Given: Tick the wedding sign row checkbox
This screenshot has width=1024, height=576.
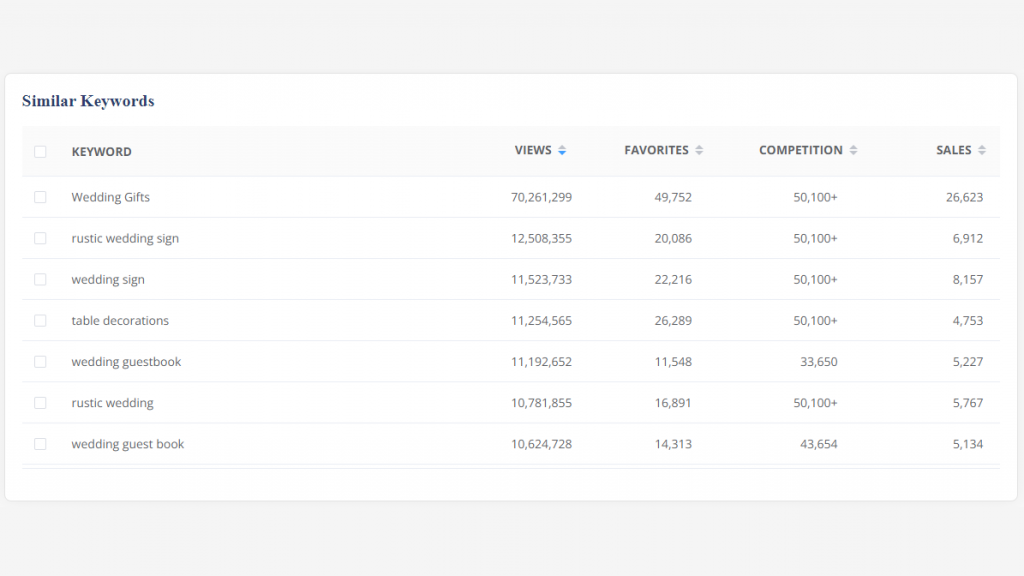Looking at the screenshot, I should point(40,280).
